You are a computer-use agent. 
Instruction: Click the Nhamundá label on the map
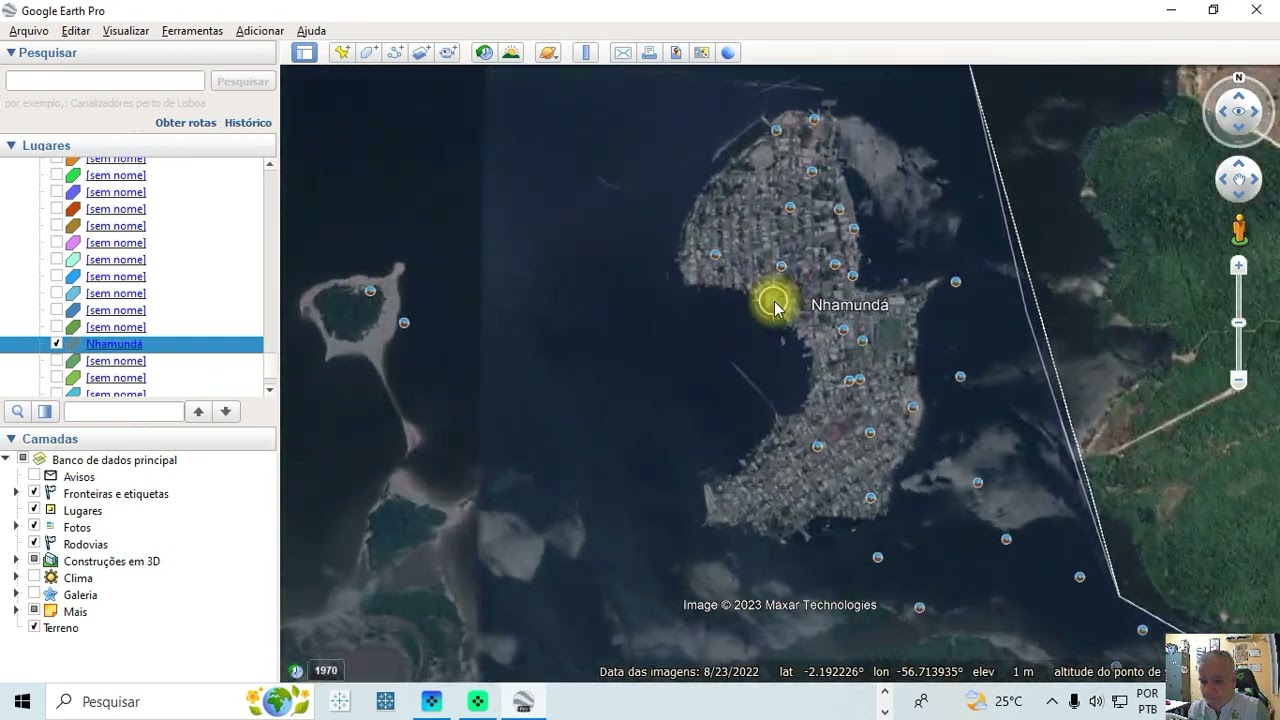click(x=849, y=305)
